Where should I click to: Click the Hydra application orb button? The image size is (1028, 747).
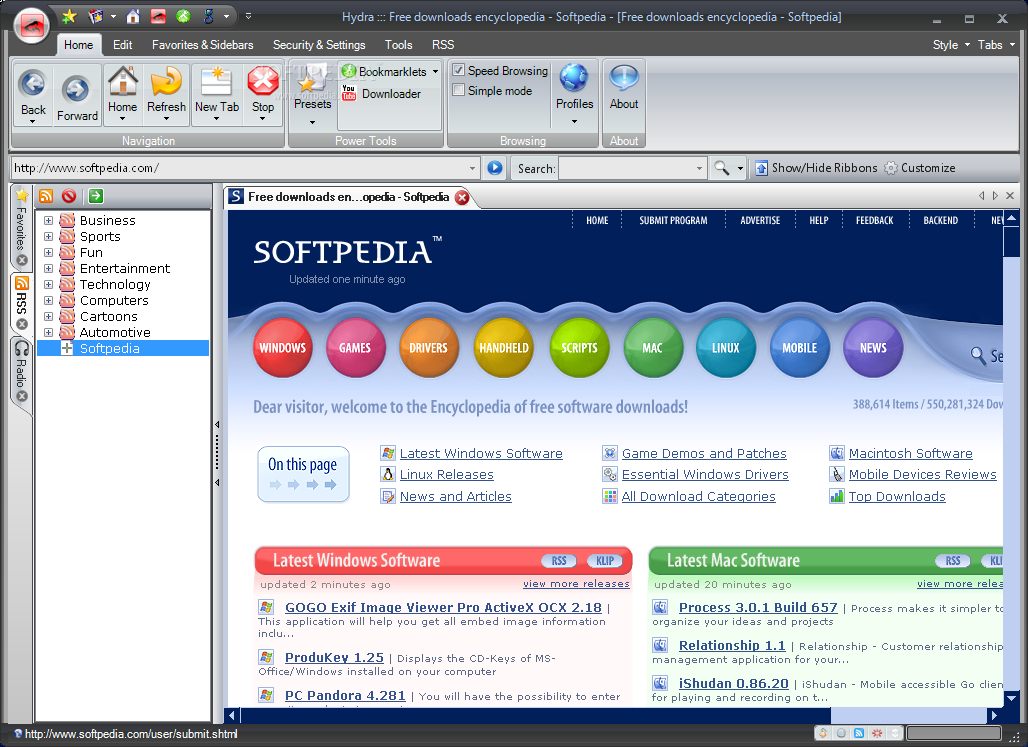tap(31, 26)
